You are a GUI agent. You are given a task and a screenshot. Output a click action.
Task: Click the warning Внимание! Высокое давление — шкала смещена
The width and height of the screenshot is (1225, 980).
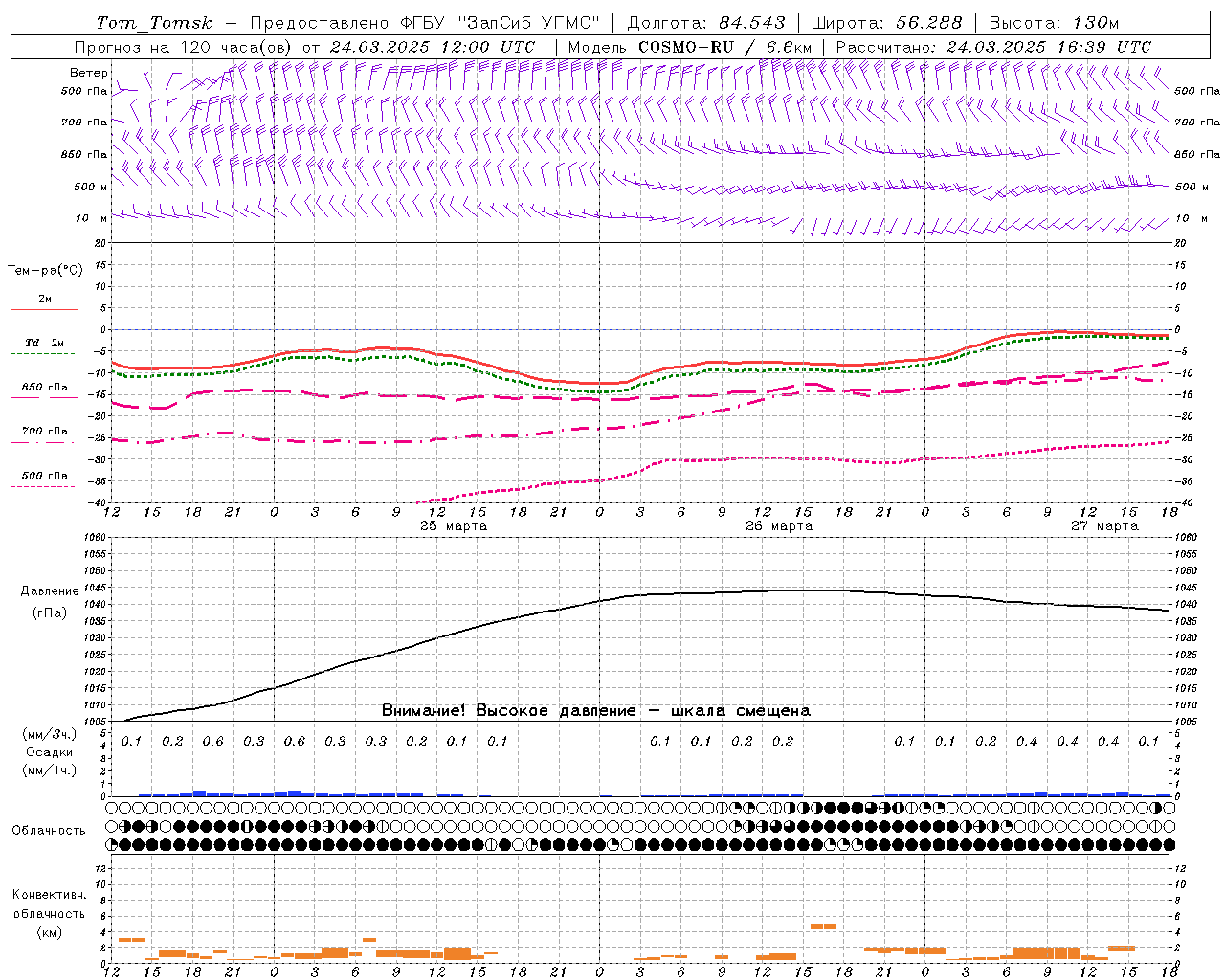pyautogui.click(x=596, y=711)
